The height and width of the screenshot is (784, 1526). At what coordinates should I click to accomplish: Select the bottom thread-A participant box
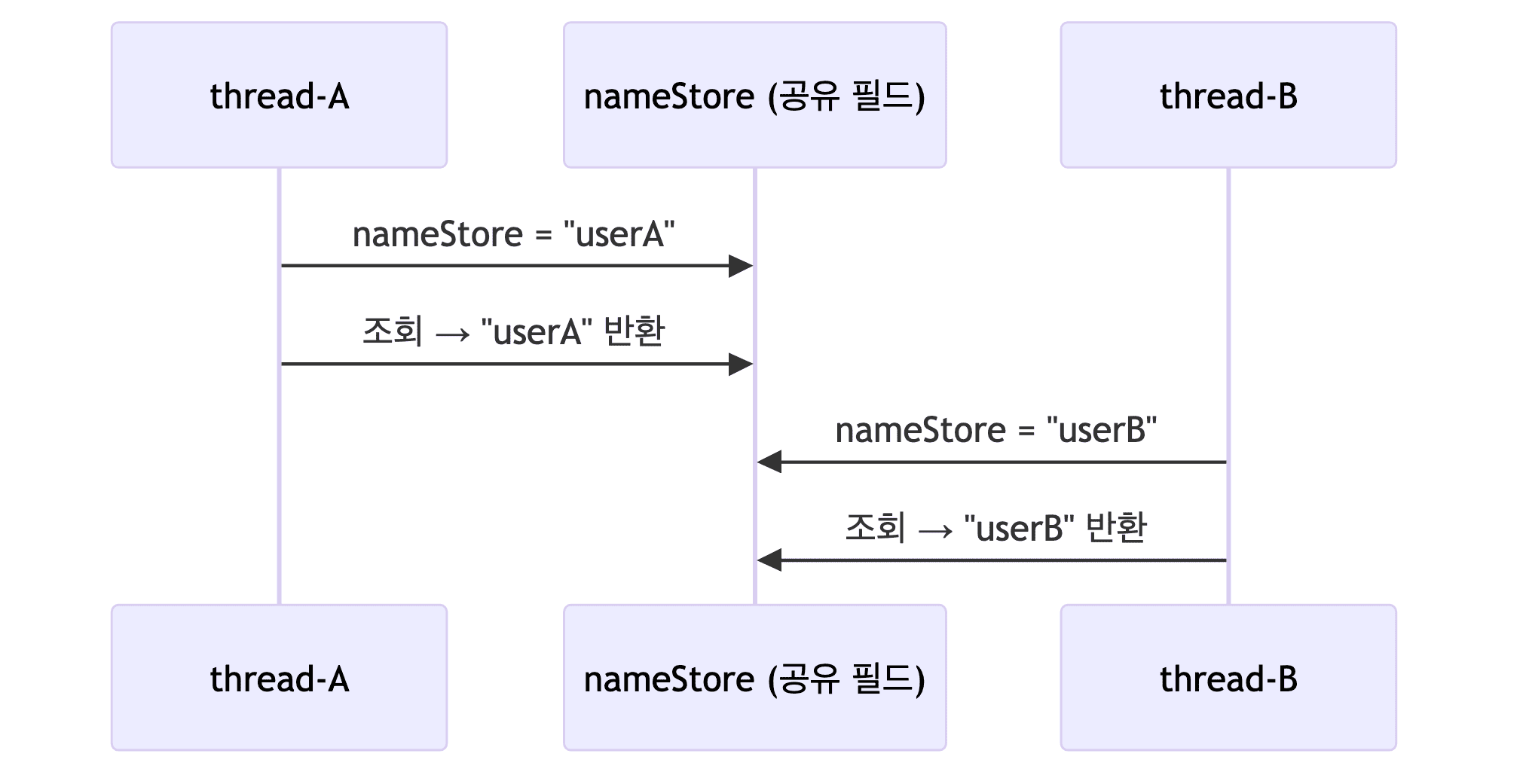(279, 677)
